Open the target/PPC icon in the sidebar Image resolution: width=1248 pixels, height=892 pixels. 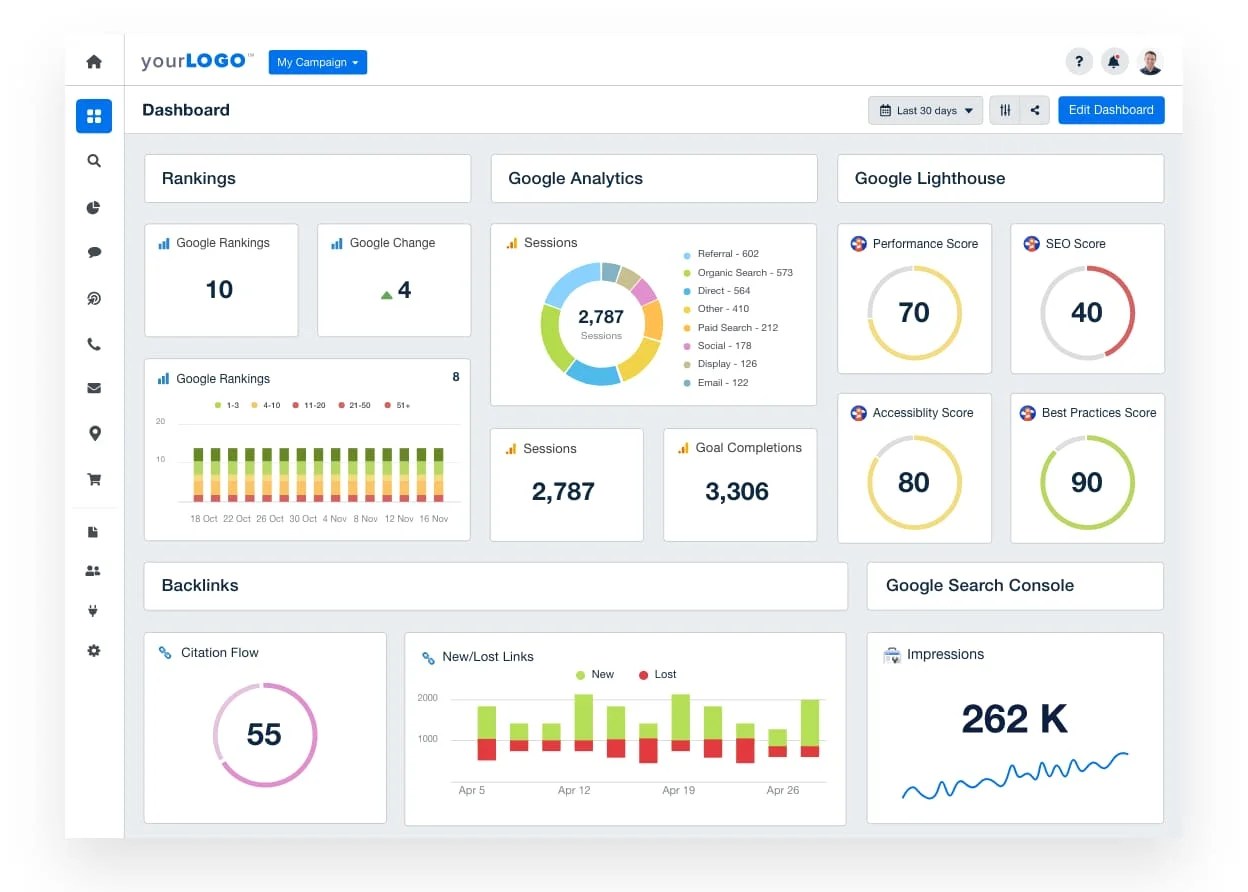coord(94,299)
